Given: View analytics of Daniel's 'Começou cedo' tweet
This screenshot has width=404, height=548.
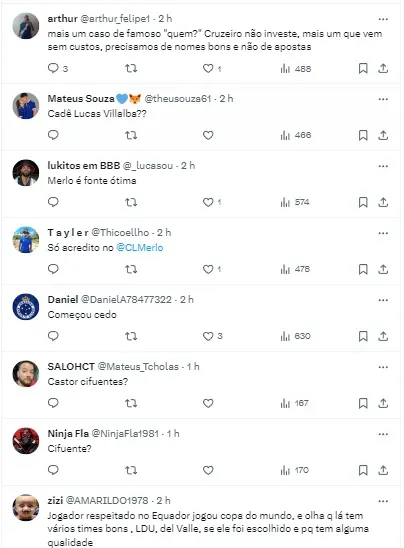Looking at the screenshot, I should click(295, 336).
